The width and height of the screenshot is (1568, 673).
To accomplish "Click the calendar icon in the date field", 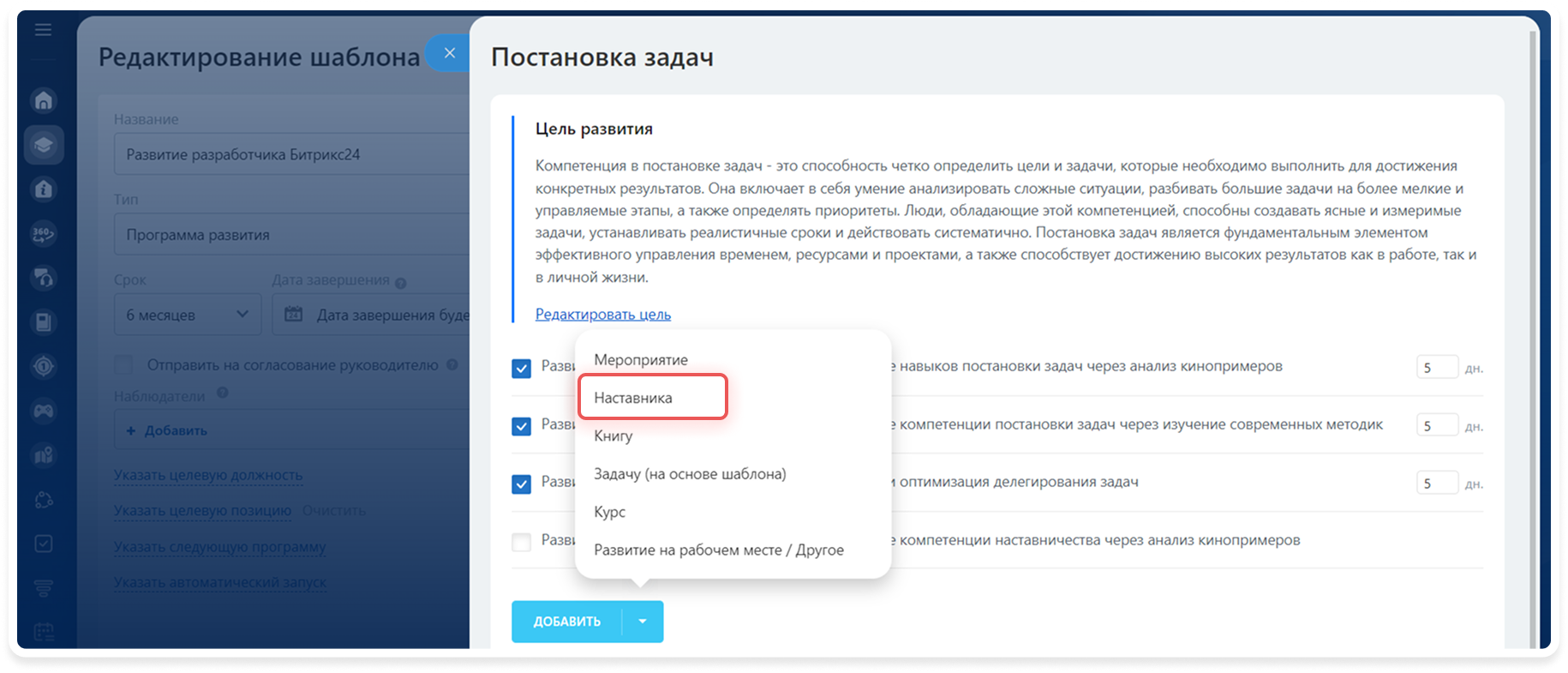I will [x=293, y=314].
